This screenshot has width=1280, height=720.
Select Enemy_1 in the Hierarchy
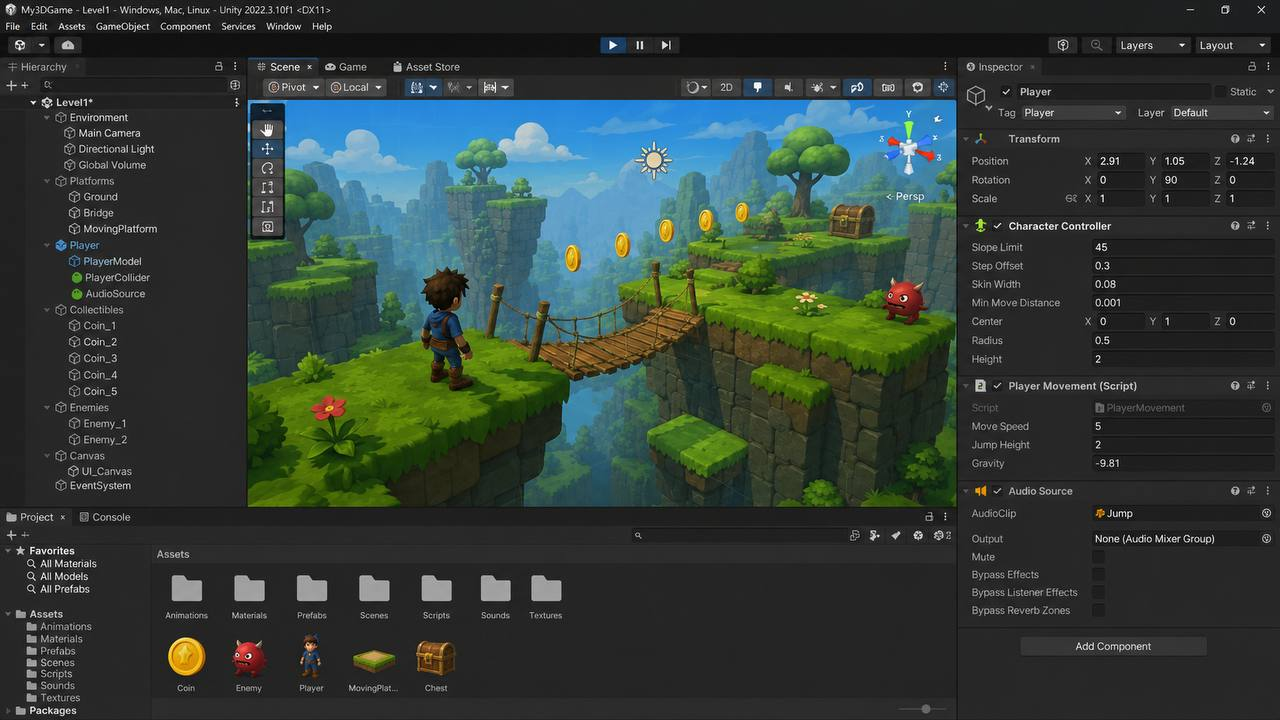click(x=98, y=424)
